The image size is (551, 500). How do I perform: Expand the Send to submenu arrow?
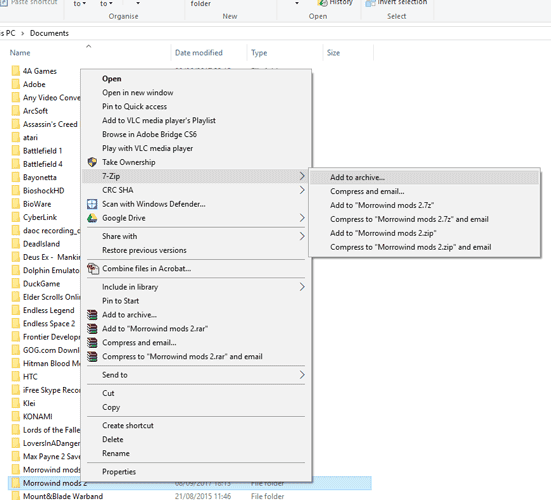(302, 375)
